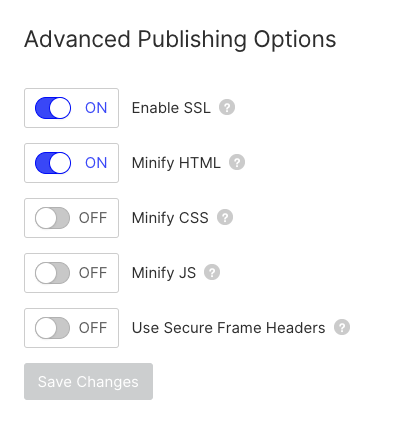Enable the Secure Frame Headers toggle switch

(52, 328)
